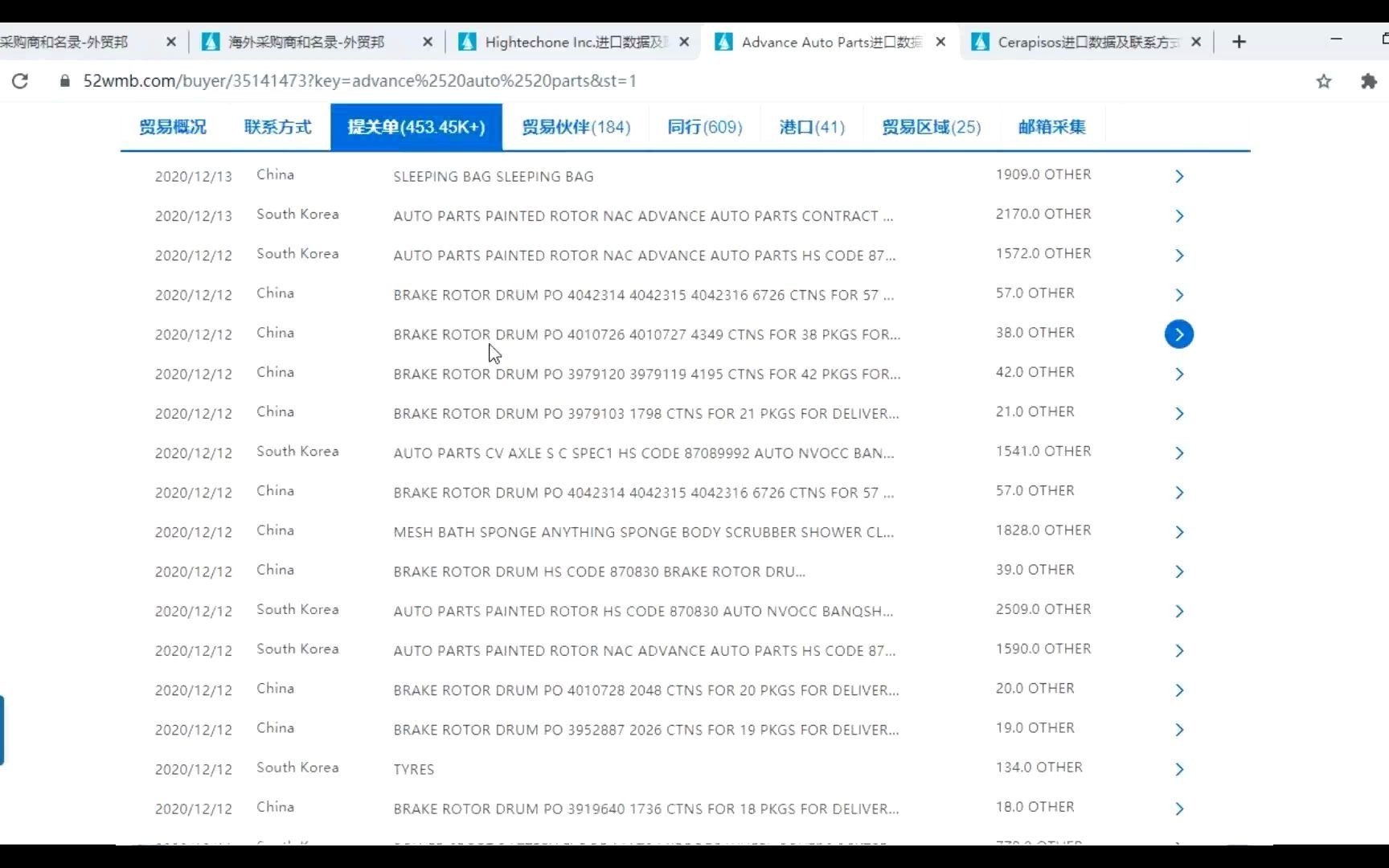This screenshot has height=868, width=1389.
Task: Bookmark this page with the star icon
Action: point(1323,81)
